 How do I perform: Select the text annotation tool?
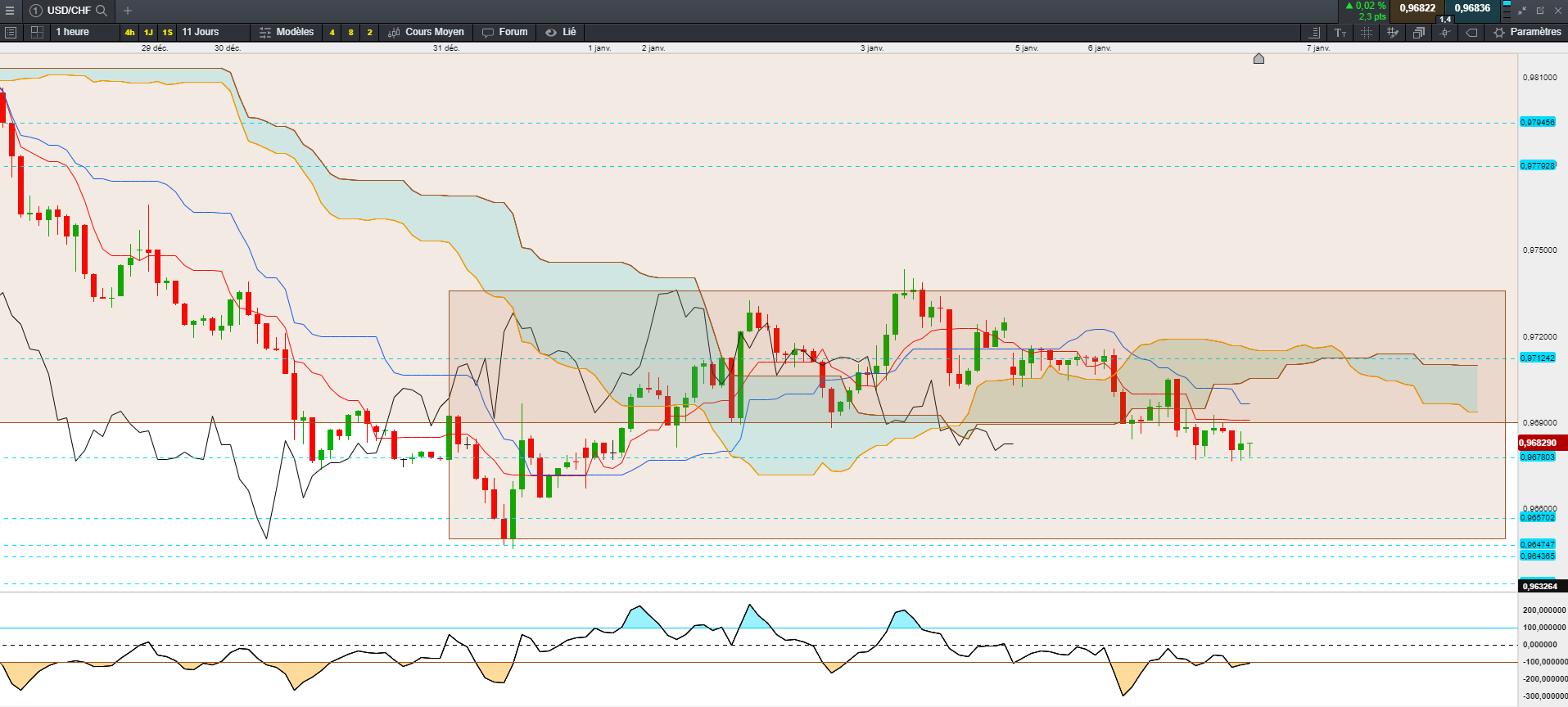coord(1340,32)
